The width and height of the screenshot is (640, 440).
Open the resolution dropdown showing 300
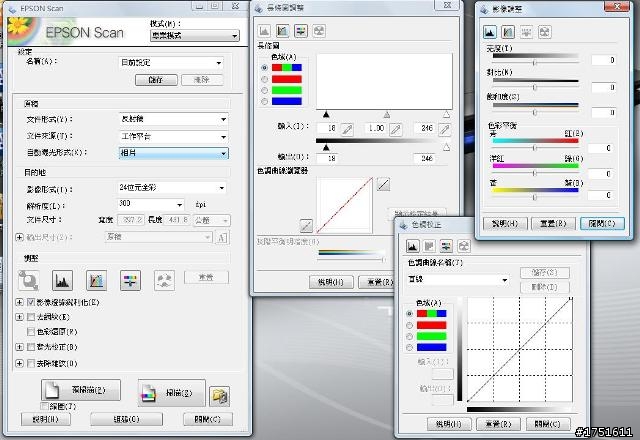(x=151, y=204)
